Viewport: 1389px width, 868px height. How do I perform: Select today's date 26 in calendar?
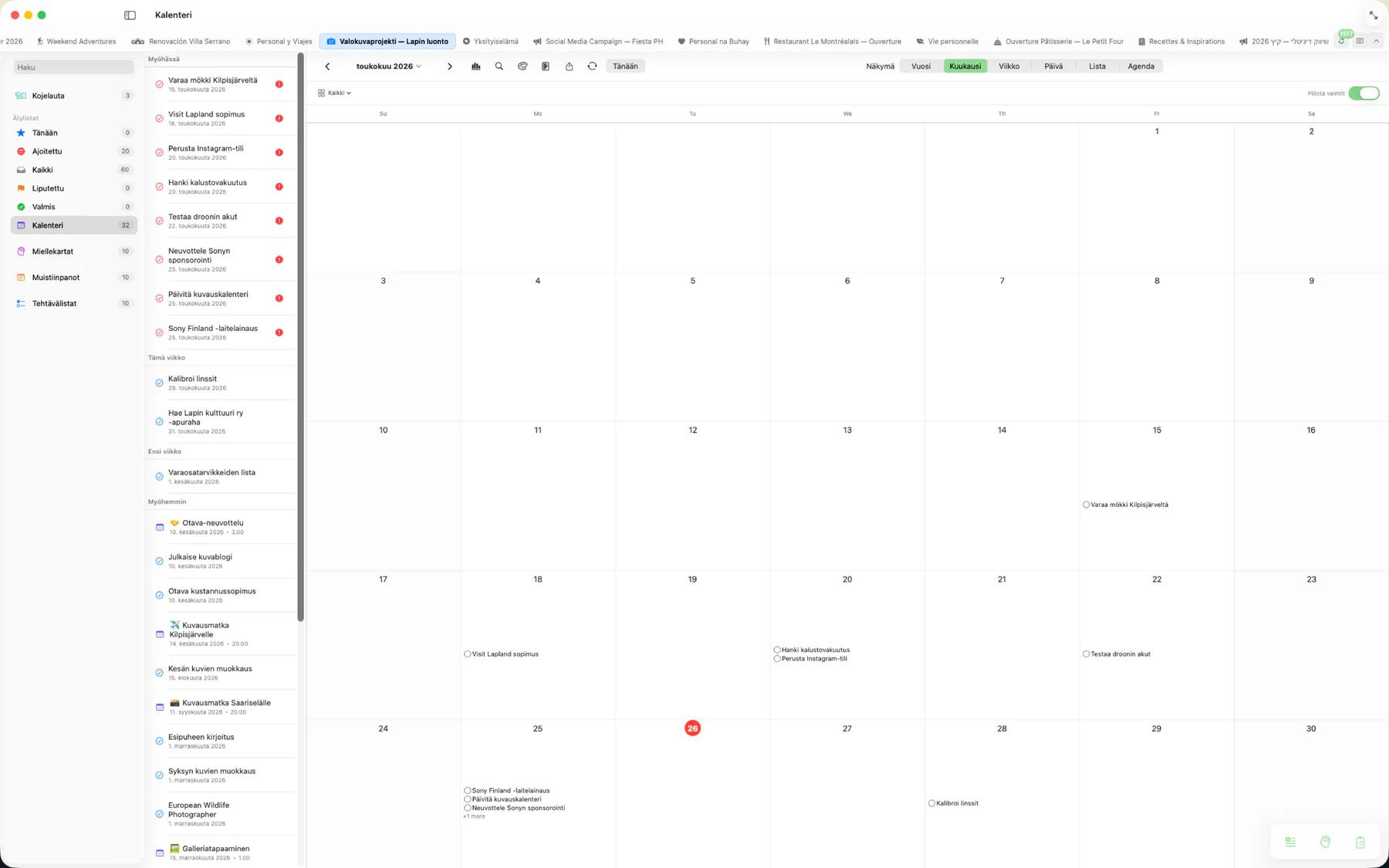point(692,728)
